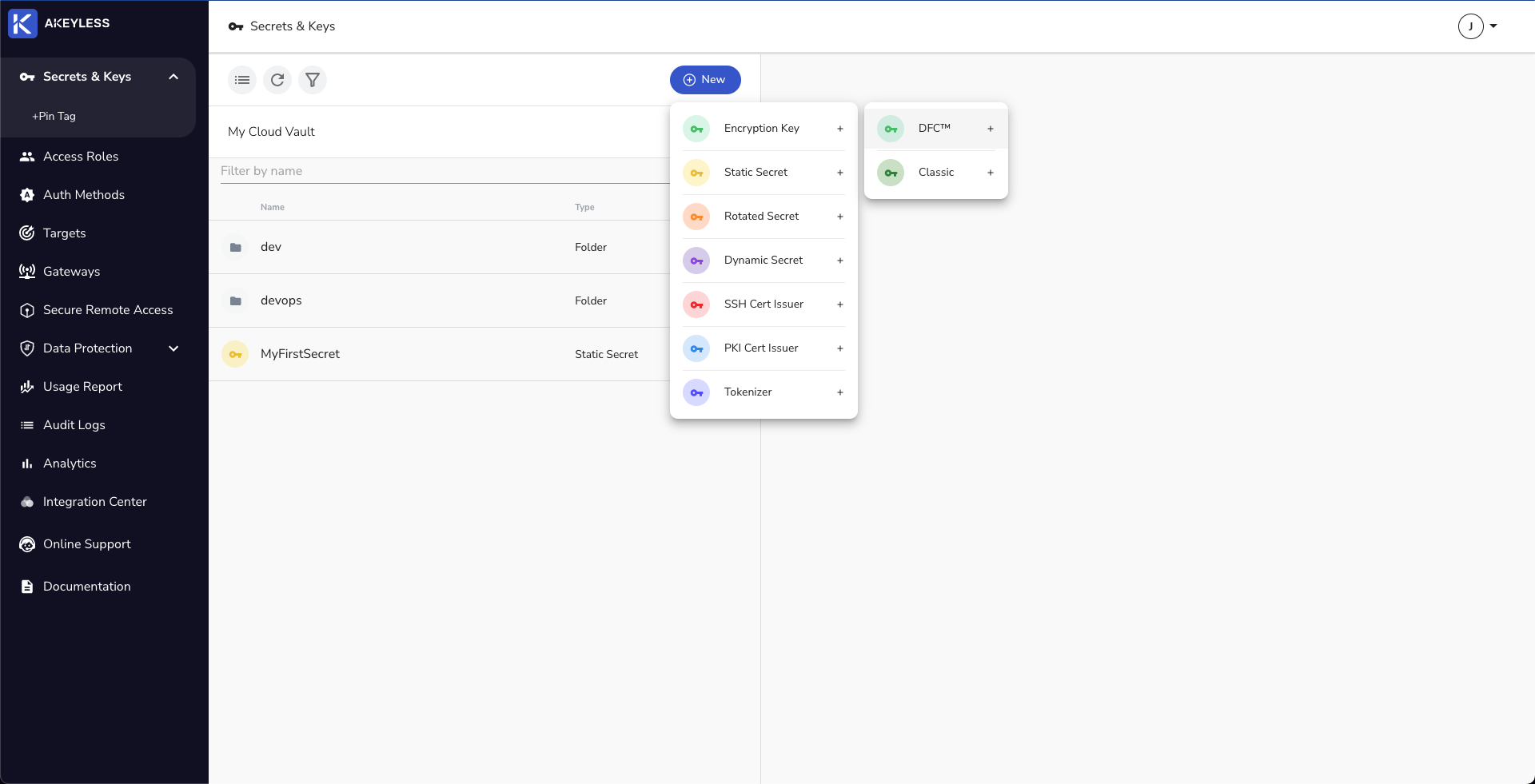
Task: Click the user avatar J
Action: click(1471, 26)
